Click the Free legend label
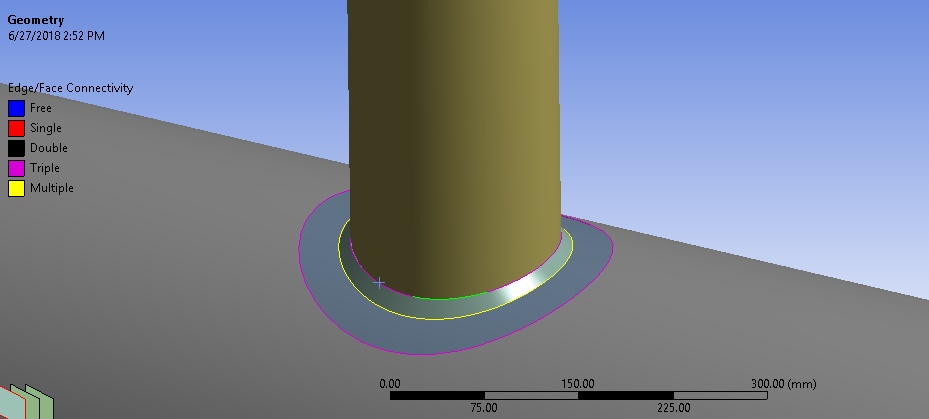 click(41, 108)
